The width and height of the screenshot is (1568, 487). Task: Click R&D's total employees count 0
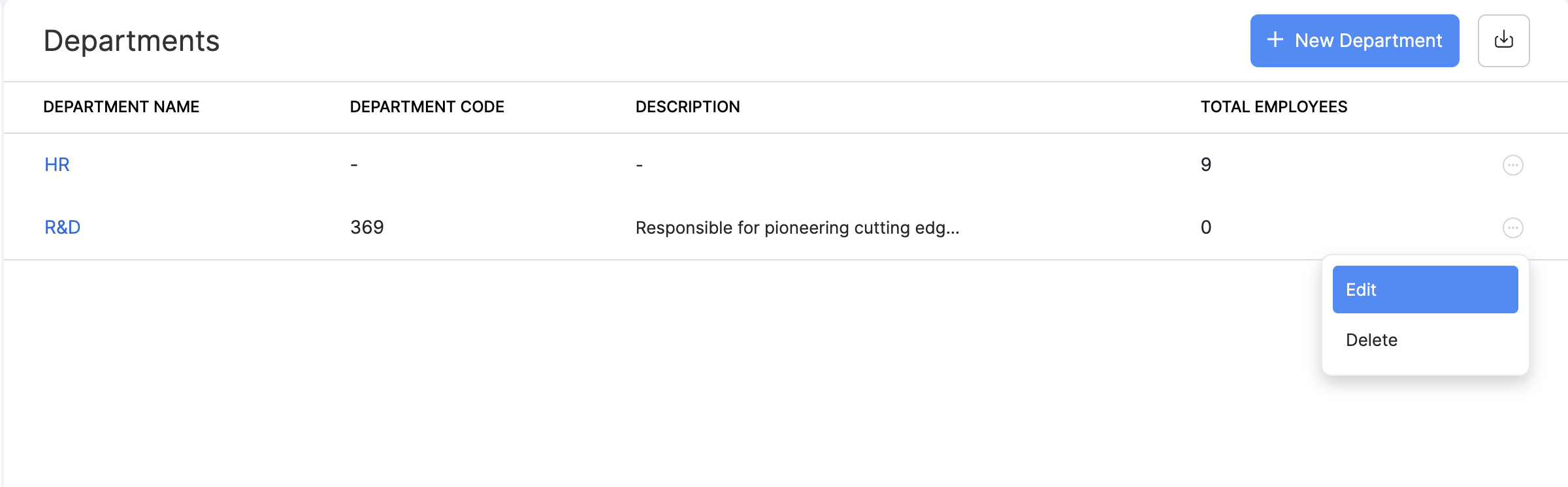click(x=1206, y=227)
